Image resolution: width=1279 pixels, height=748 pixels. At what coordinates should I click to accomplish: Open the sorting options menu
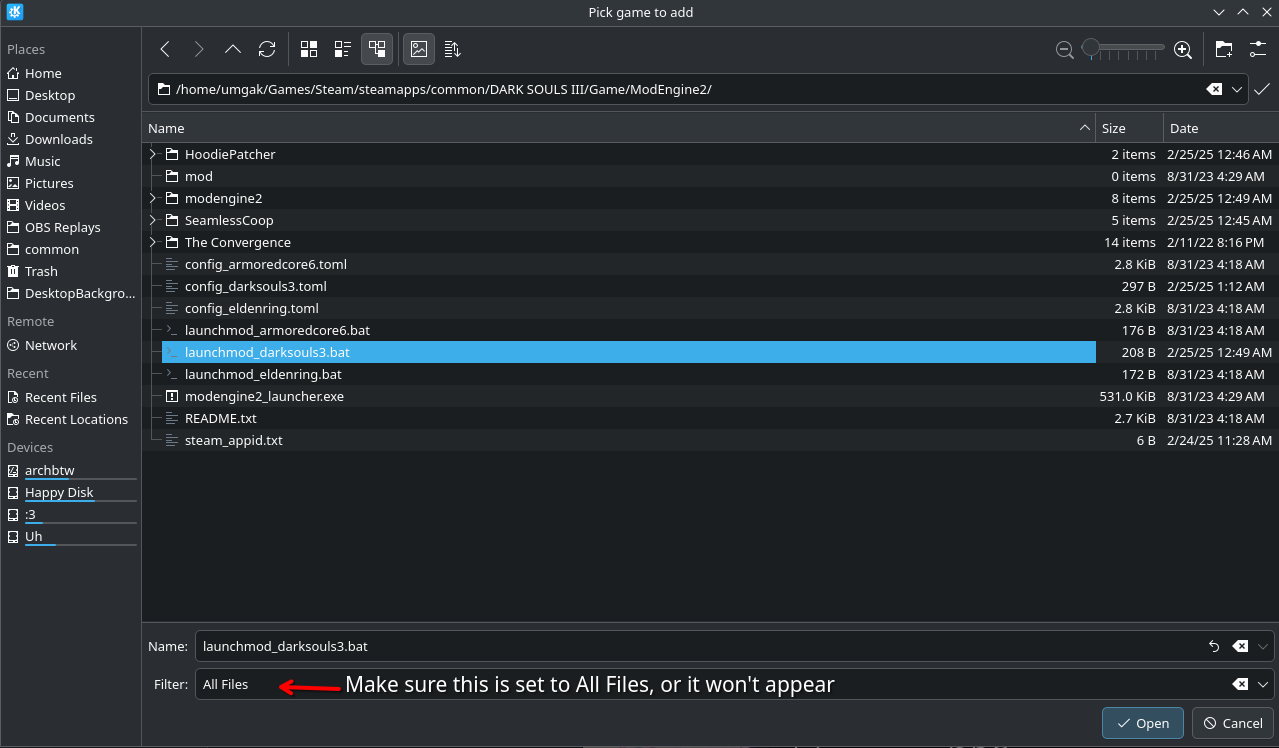pyautogui.click(x=452, y=49)
